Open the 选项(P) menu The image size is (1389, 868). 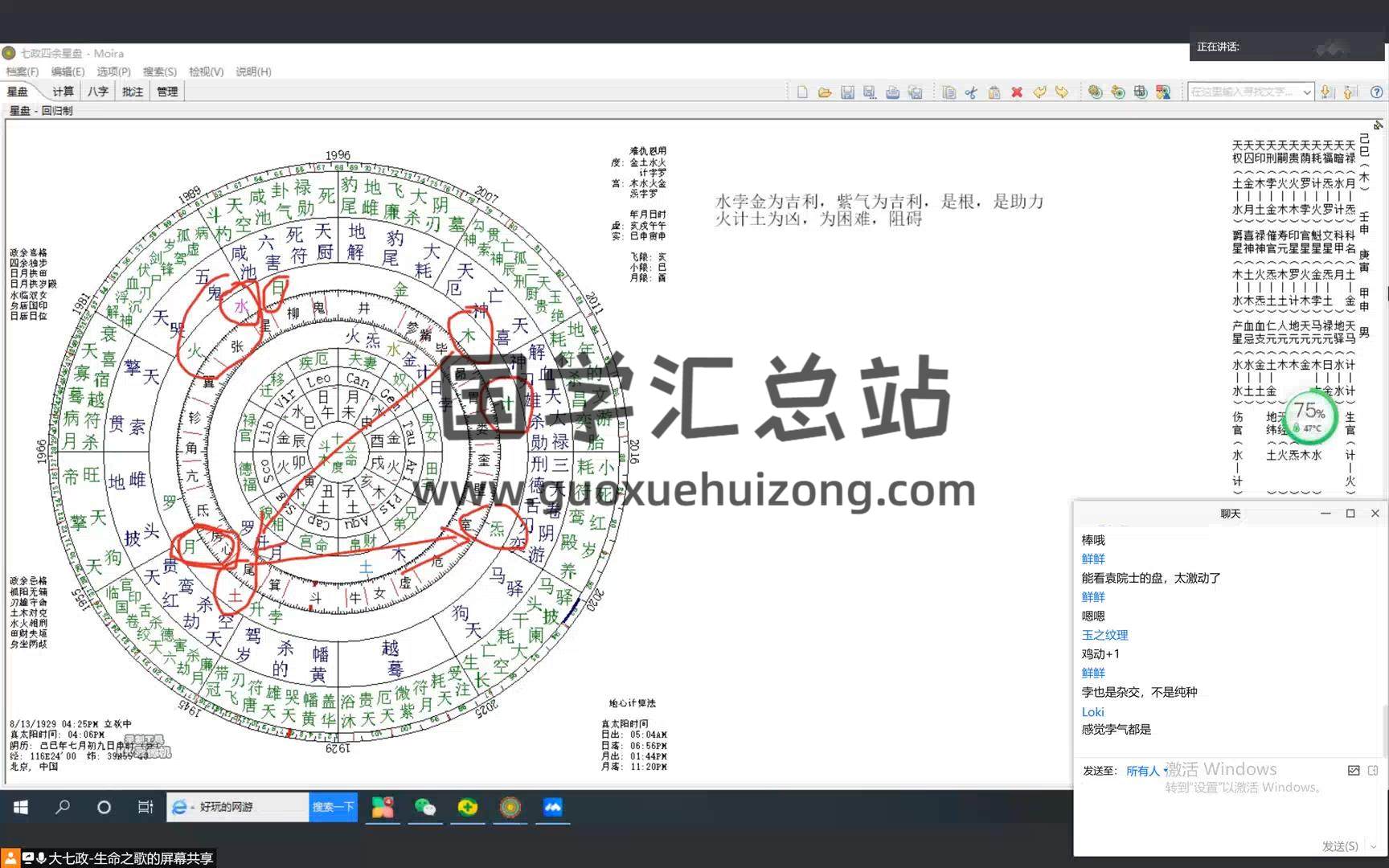pos(113,72)
